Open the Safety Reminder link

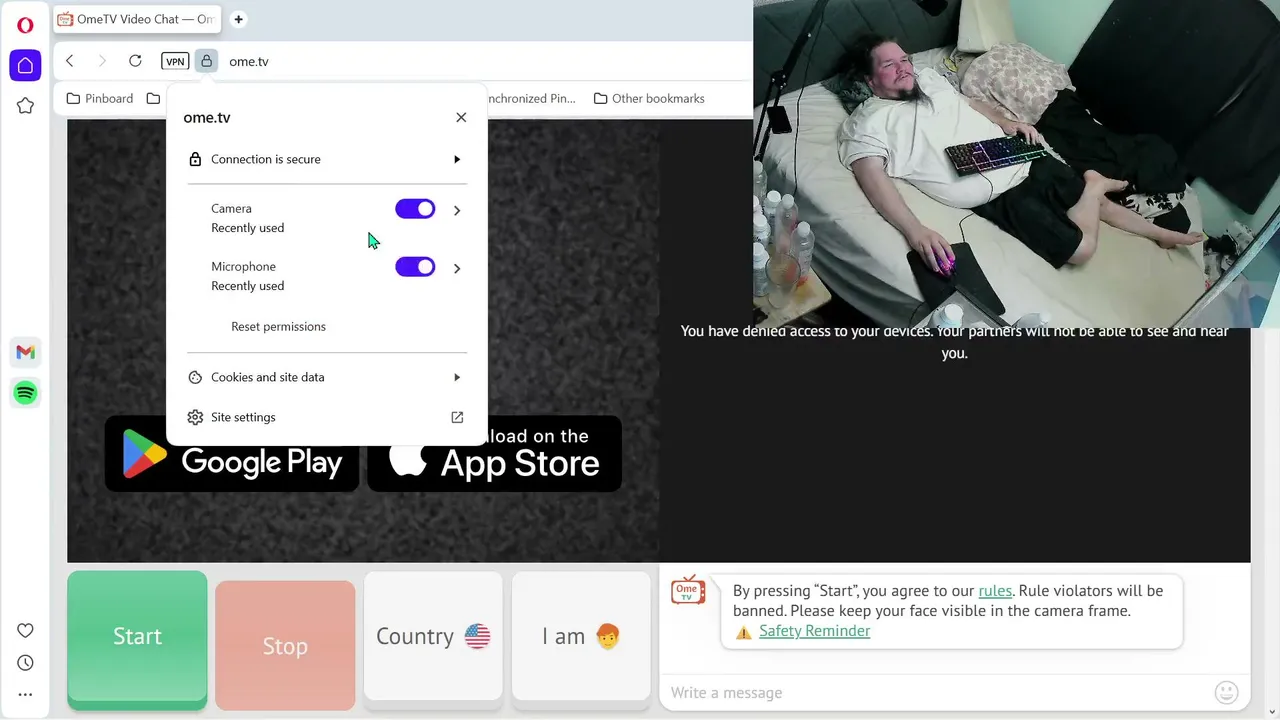coord(814,631)
